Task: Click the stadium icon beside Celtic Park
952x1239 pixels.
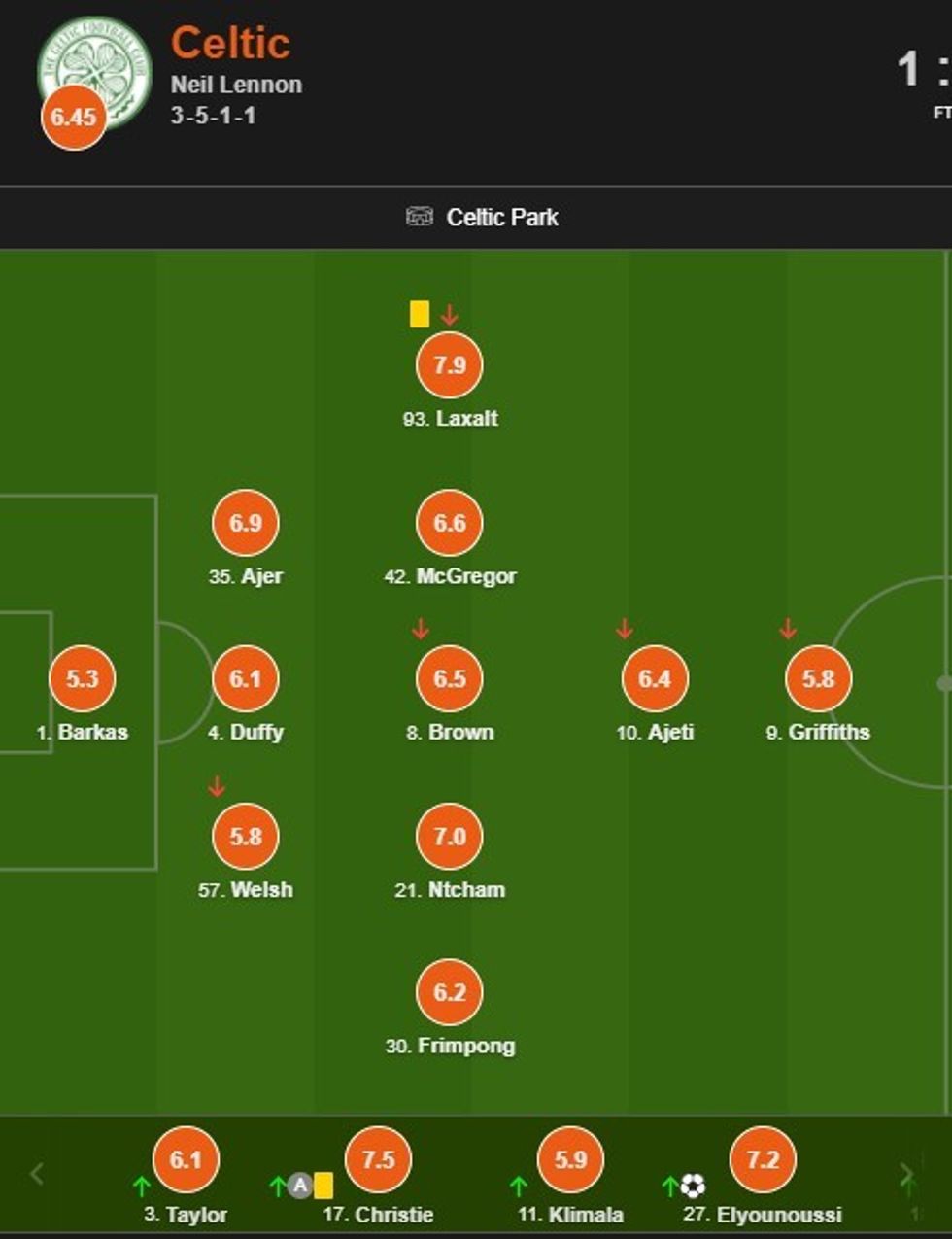Action: point(419,216)
